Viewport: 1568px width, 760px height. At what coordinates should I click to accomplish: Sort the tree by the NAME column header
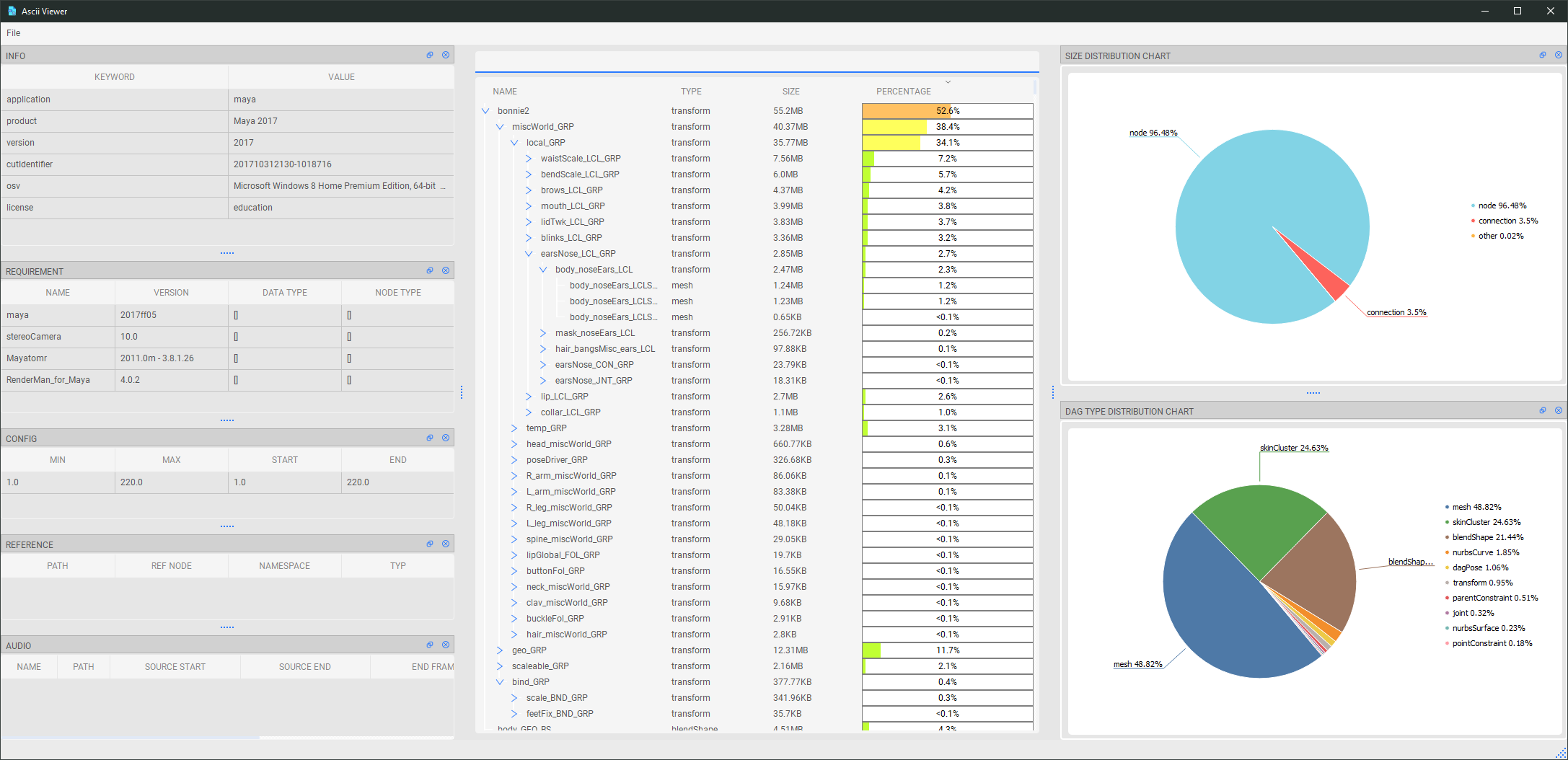click(x=504, y=91)
